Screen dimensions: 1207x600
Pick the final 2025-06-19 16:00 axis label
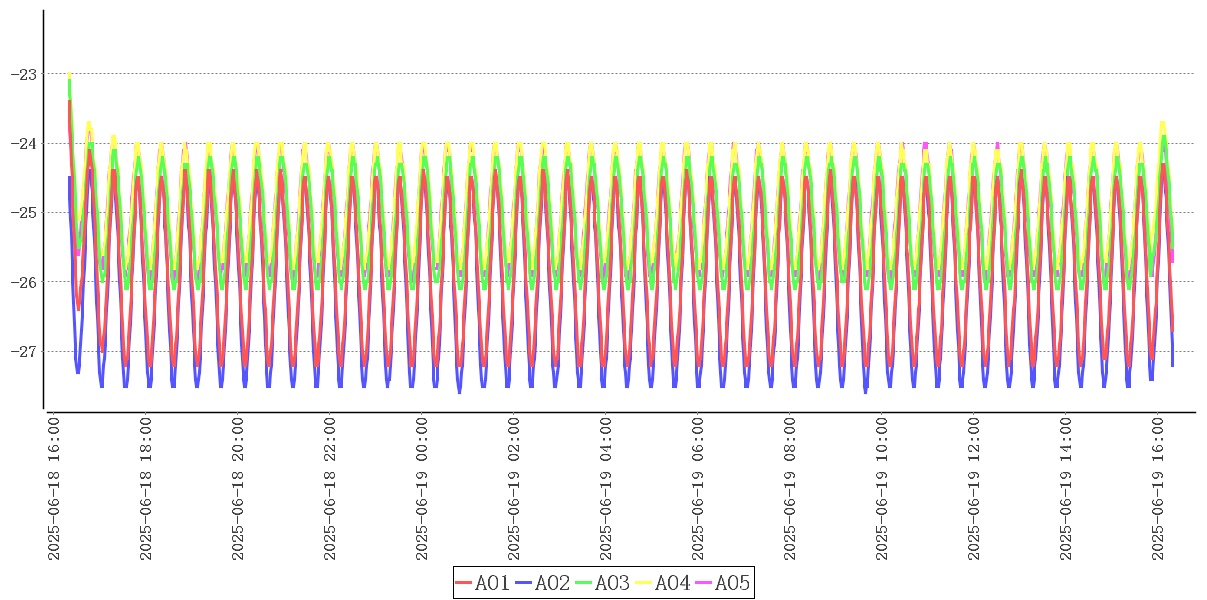(x=1158, y=489)
